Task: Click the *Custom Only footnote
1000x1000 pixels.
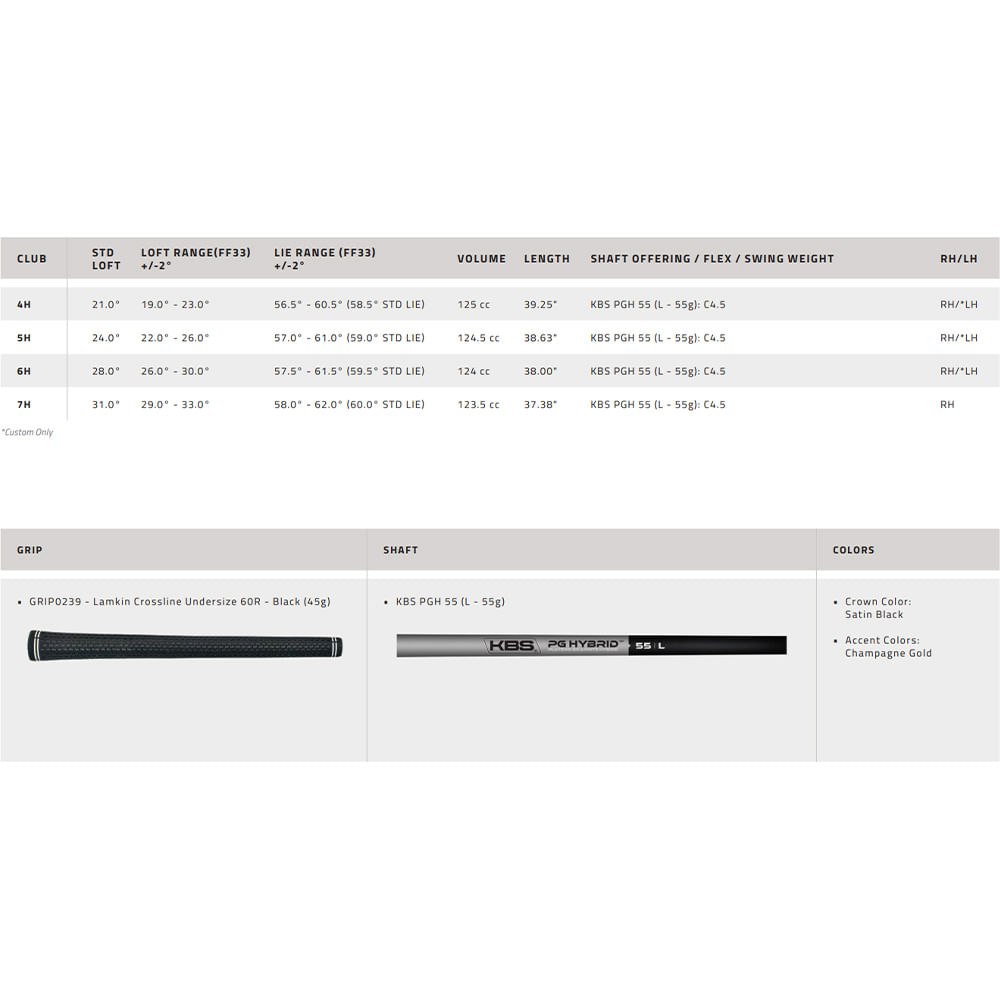Action: pos(27,432)
